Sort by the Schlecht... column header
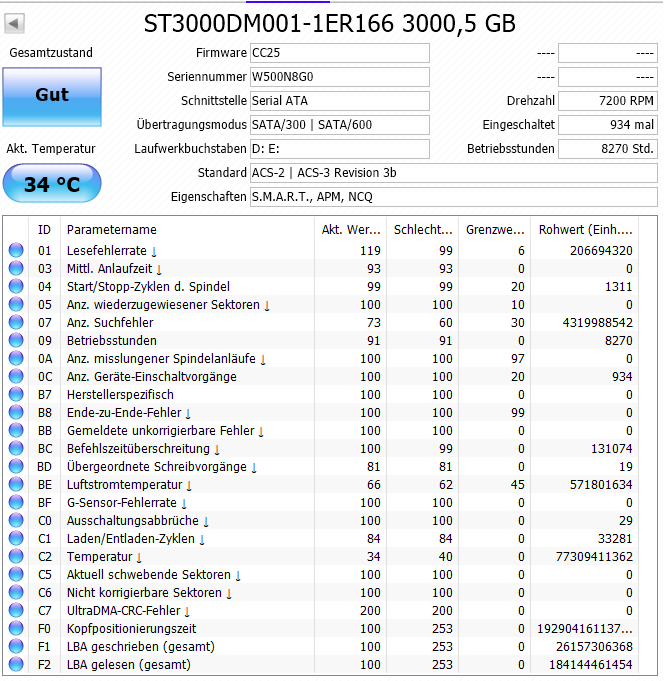Screen dimensions: 664x681 pyautogui.click(x=423, y=230)
